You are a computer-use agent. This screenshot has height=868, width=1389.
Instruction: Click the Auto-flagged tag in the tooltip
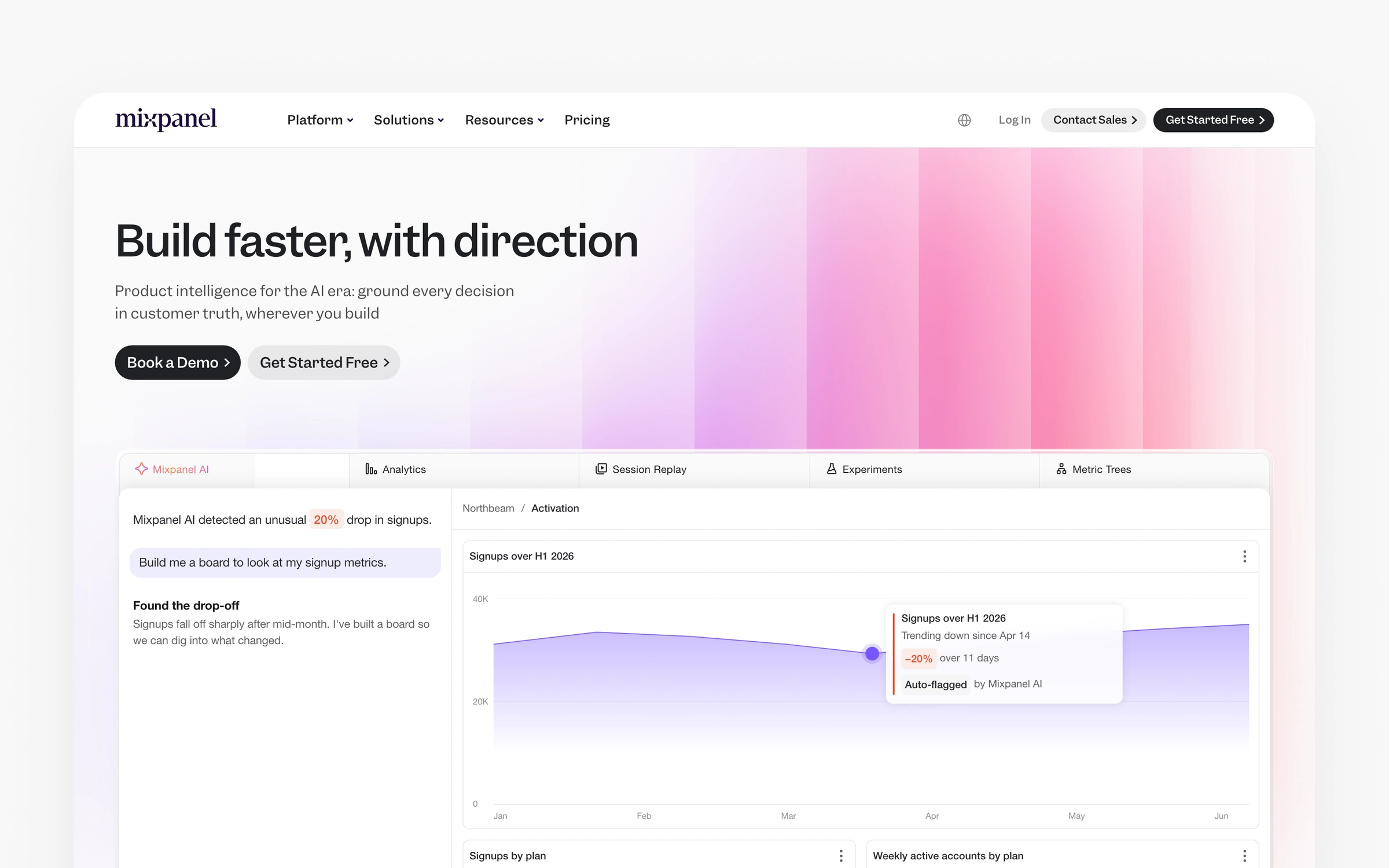tap(935, 685)
